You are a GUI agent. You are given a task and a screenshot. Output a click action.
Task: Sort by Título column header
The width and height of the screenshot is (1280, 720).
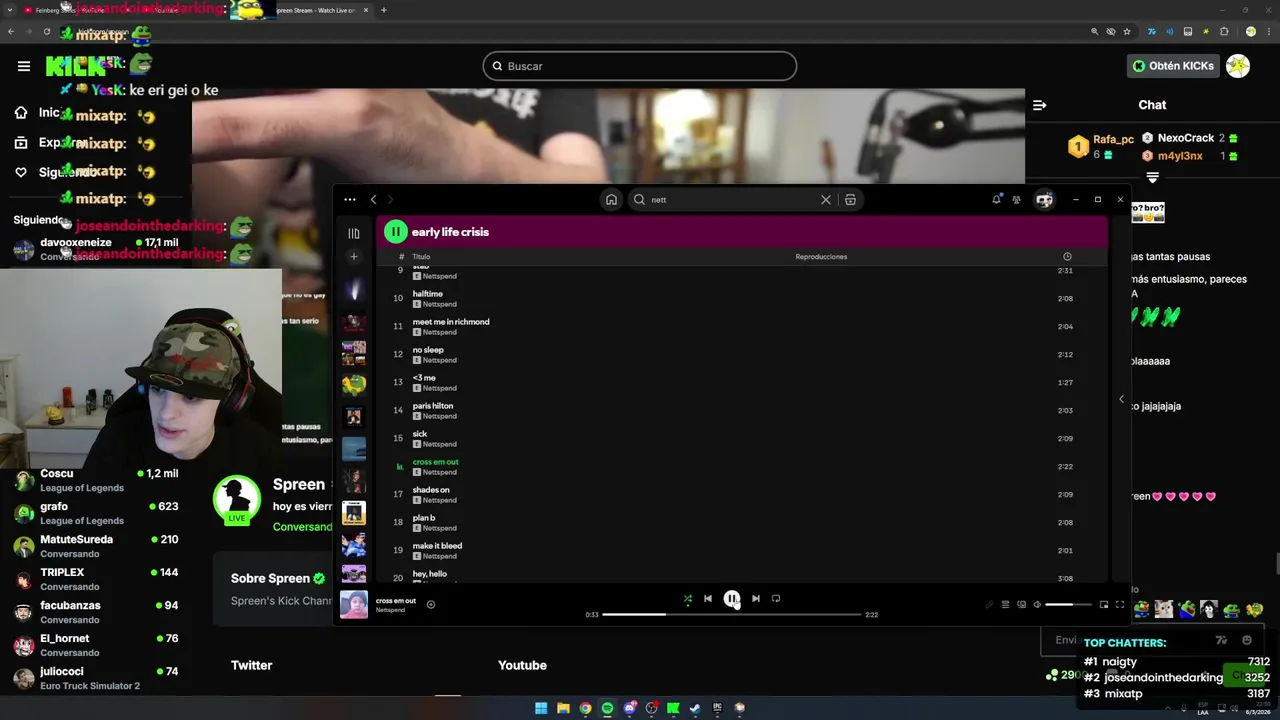click(x=421, y=257)
